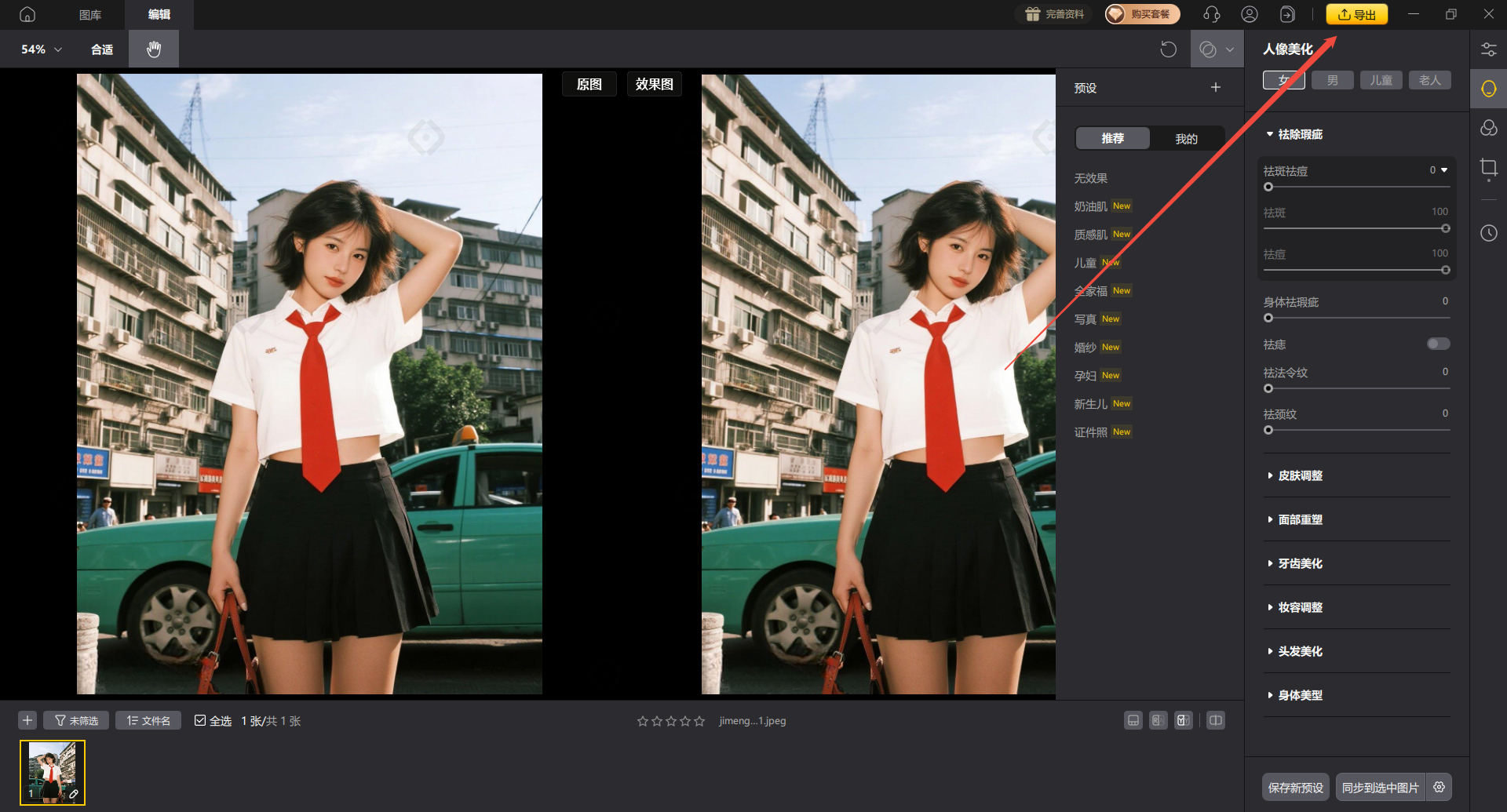Switch to the 图库 tab
The image size is (1507, 812).
click(90, 14)
